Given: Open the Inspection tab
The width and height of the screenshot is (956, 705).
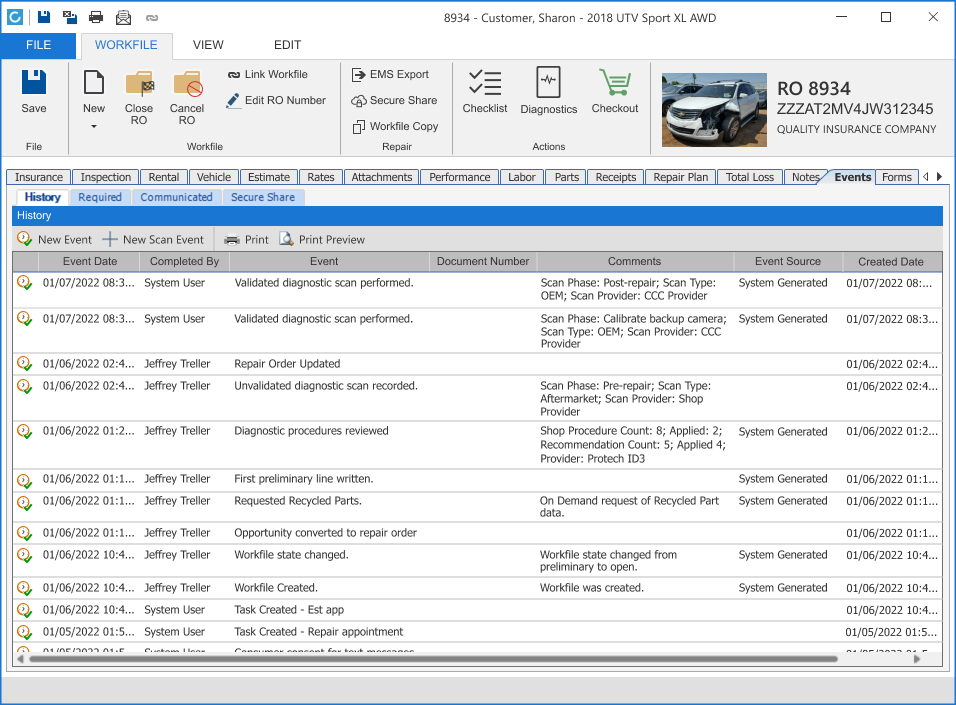Looking at the screenshot, I should pyautogui.click(x=105, y=177).
